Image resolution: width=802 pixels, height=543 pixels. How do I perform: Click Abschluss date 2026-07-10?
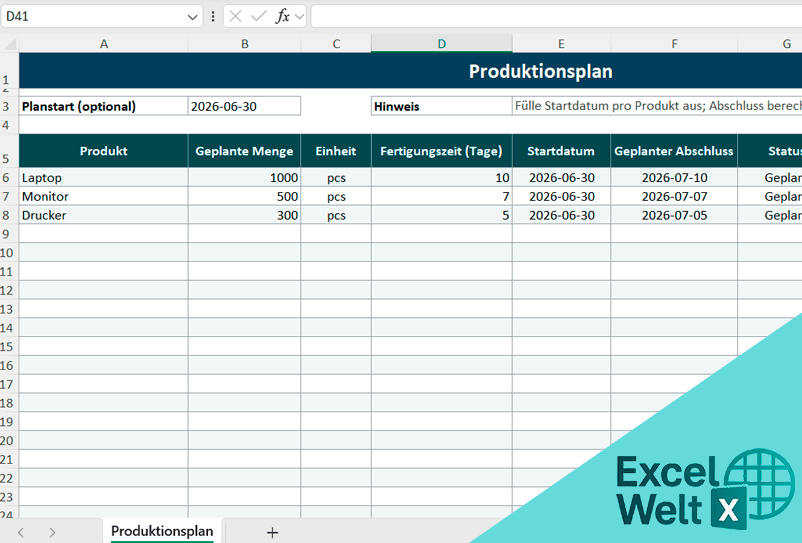pyautogui.click(x=674, y=178)
